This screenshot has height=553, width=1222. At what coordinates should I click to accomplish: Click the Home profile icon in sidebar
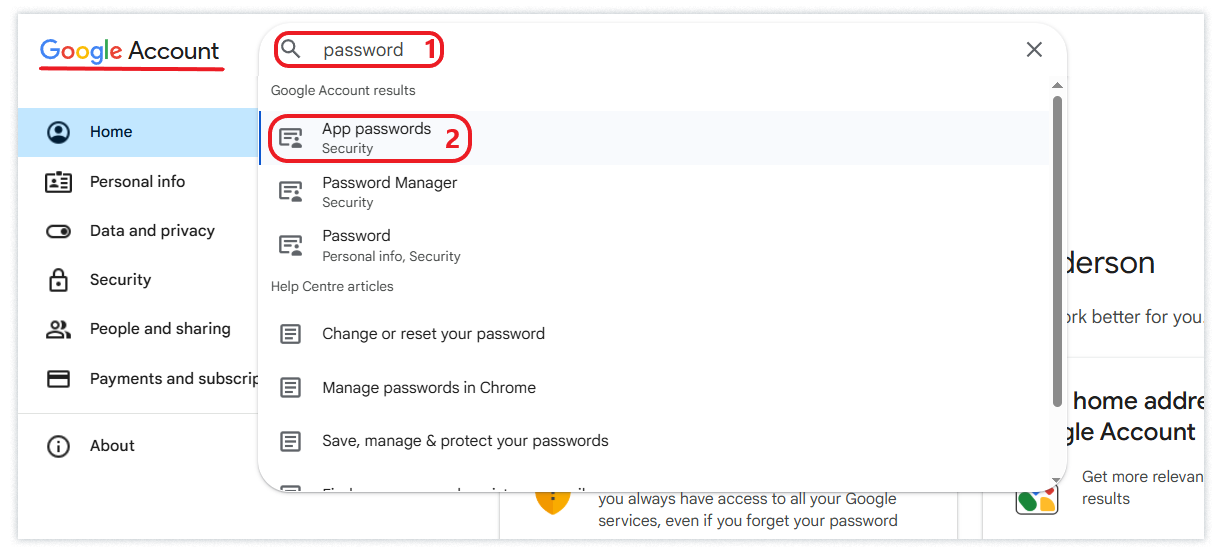click(x=59, y=132)
